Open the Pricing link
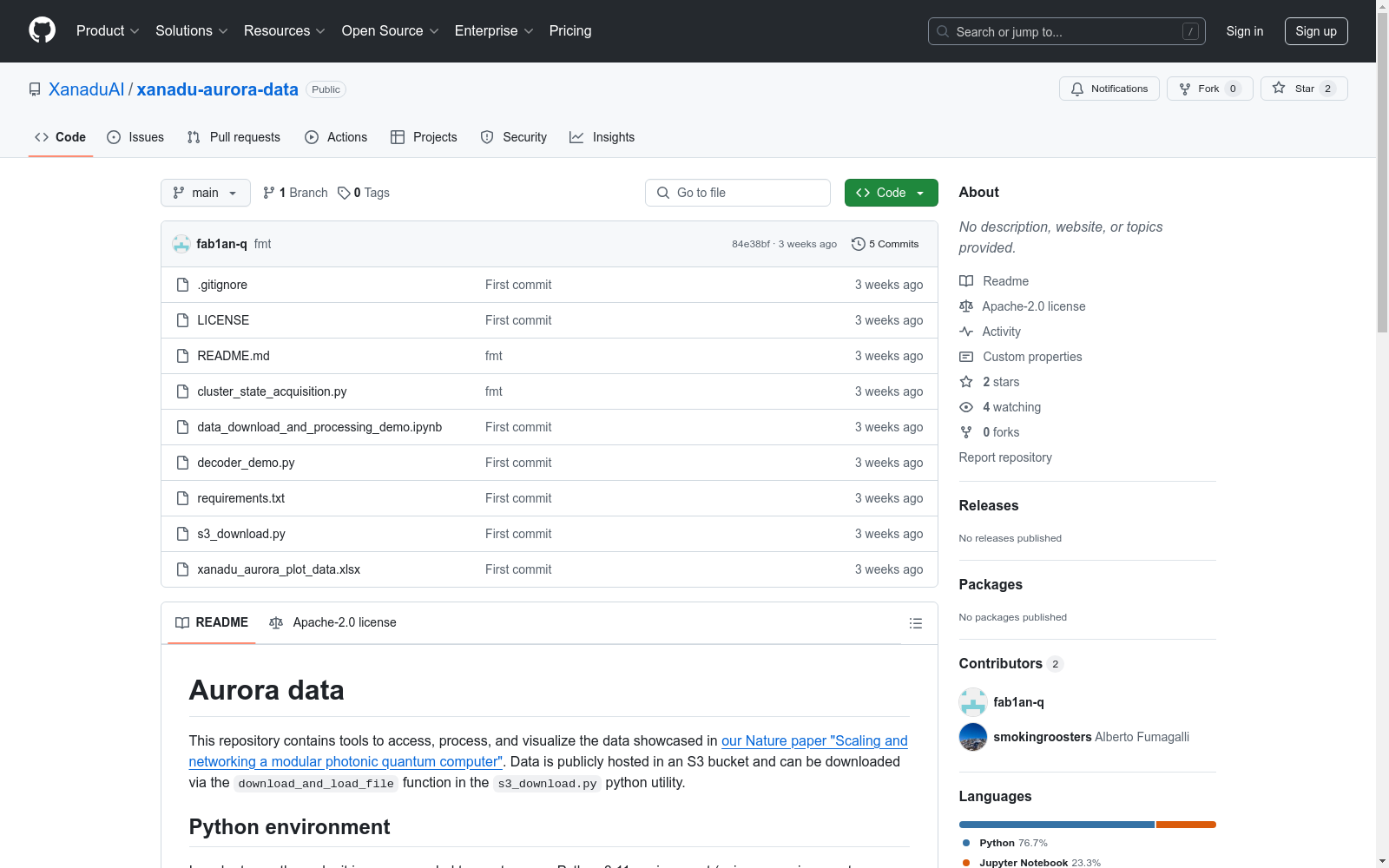Screen dimensions: 1389x868 570,30
